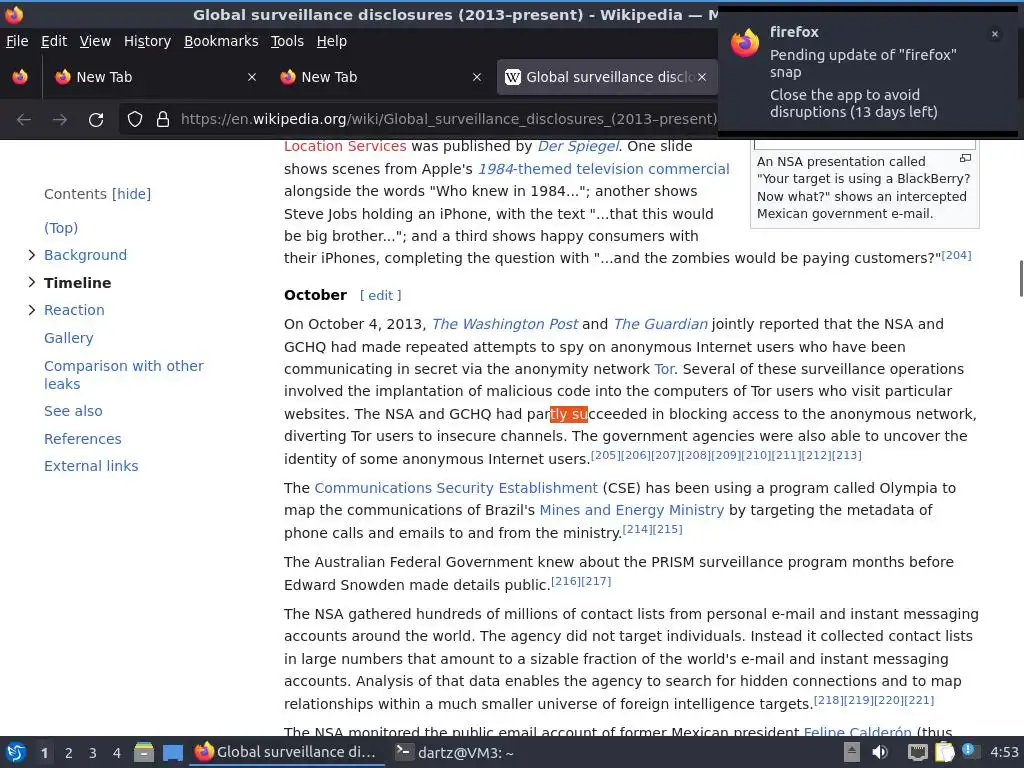Jump to (Top) in contents

[x=61, y=228]
